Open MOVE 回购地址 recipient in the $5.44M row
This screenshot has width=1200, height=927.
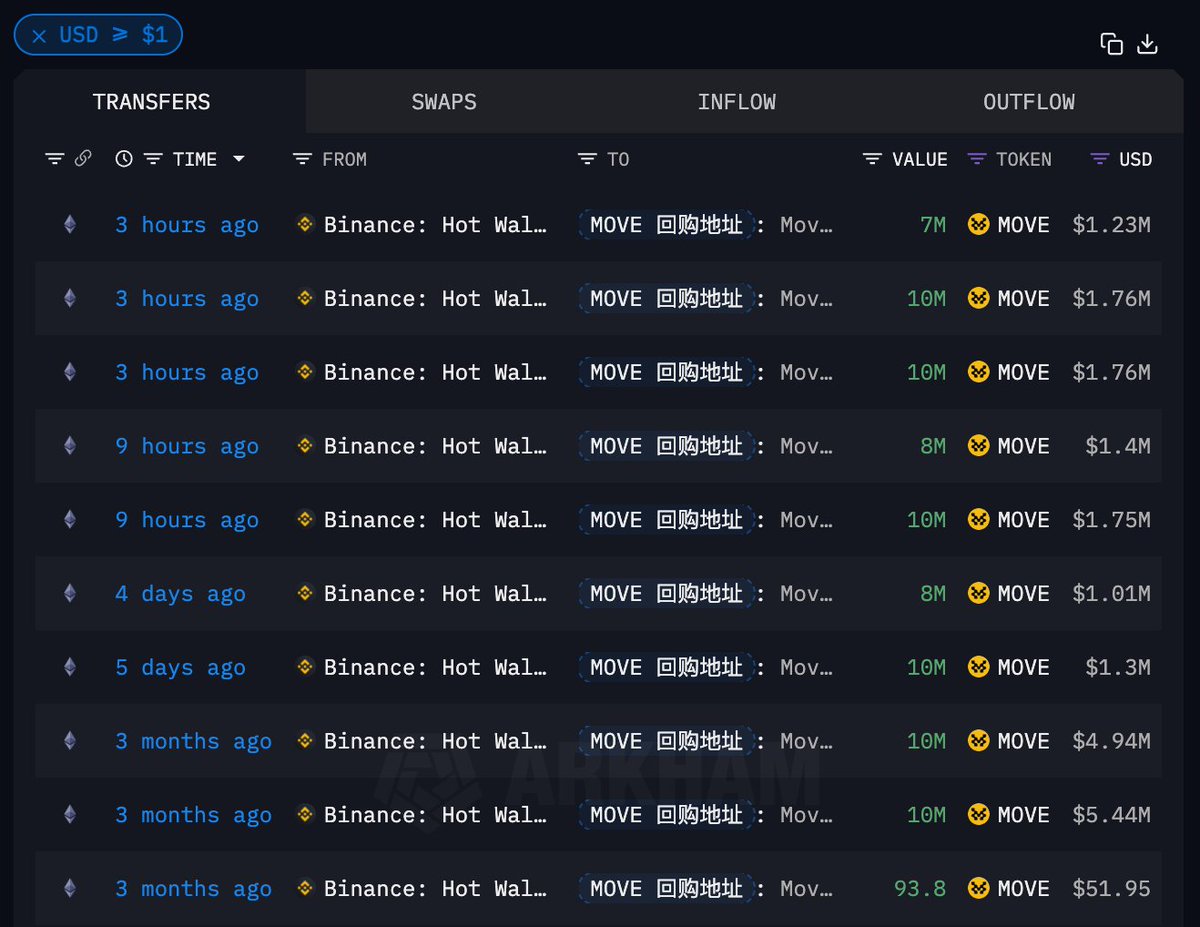[666, 815]
